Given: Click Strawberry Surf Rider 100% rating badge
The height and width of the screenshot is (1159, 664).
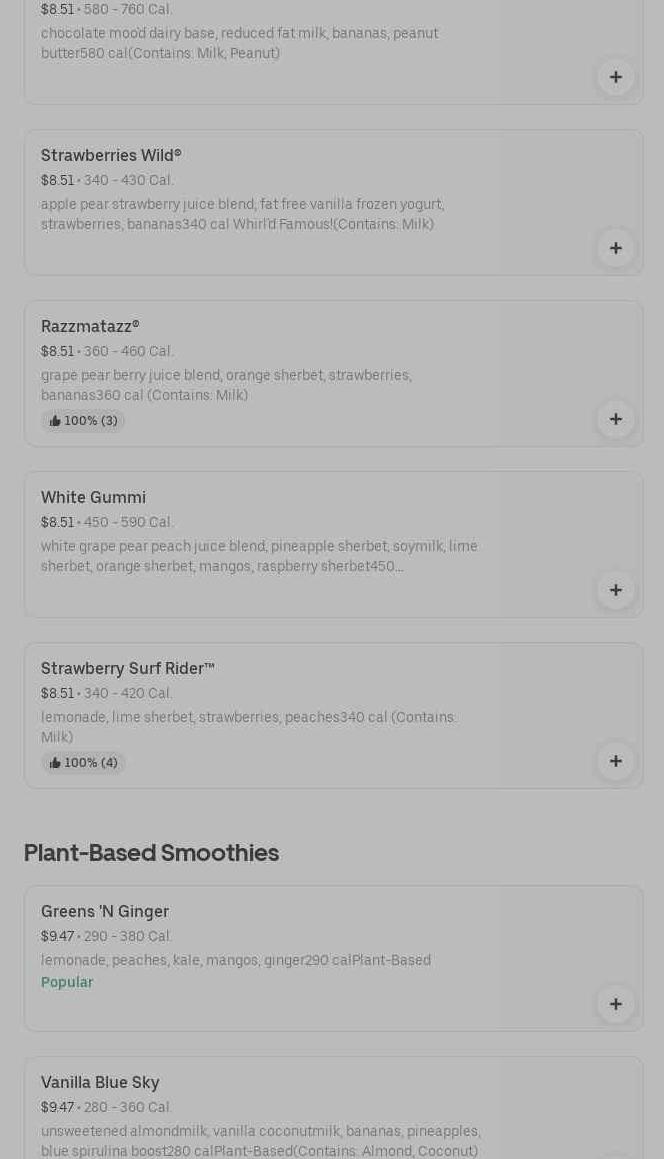Looking at the screenshot, I should pos(84,763).
